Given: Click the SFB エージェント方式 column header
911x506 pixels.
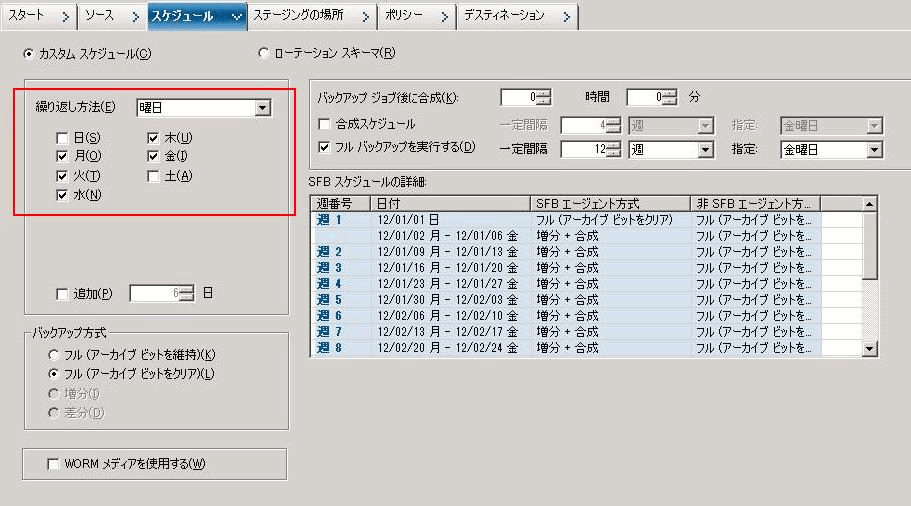Looking at the screenshot, I should [x=610, y=204].
